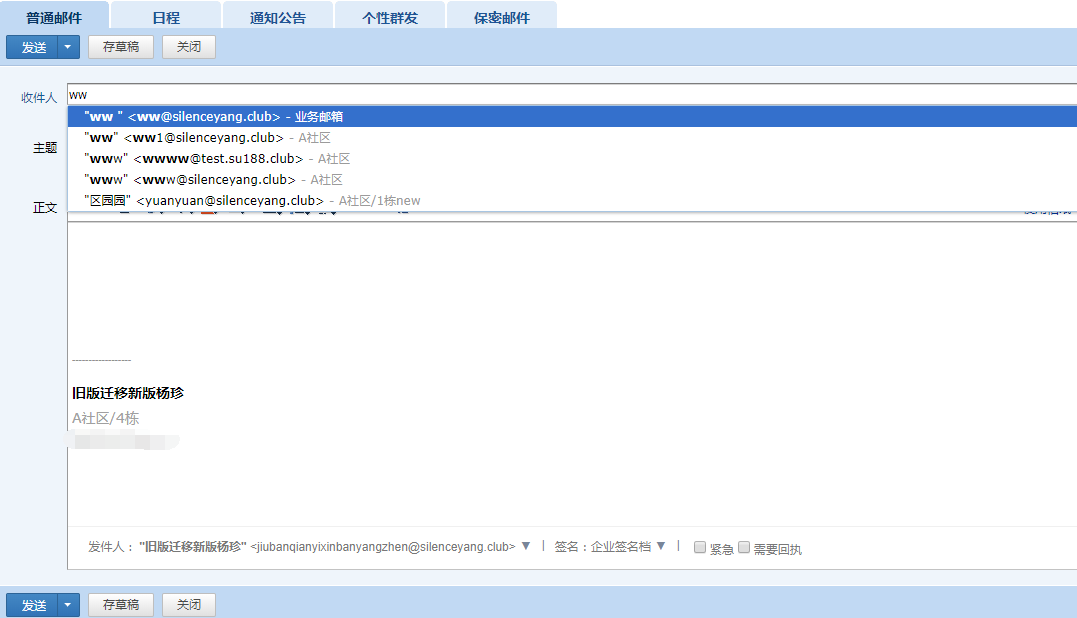The width and height of the screenshot is (1077, 618).
Task: Click the top 存草稿 save draft button
Action: pos(121,47)
